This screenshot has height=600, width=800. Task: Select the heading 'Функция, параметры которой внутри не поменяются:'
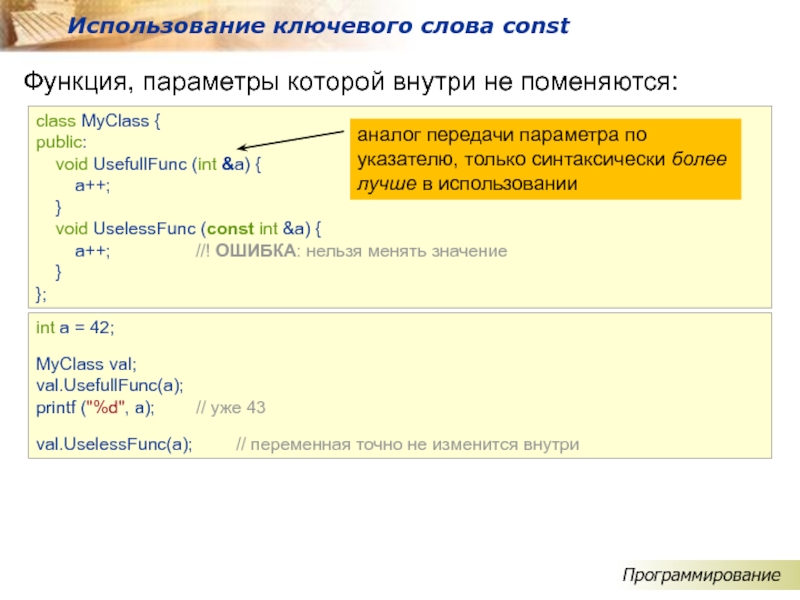(351, 82)
